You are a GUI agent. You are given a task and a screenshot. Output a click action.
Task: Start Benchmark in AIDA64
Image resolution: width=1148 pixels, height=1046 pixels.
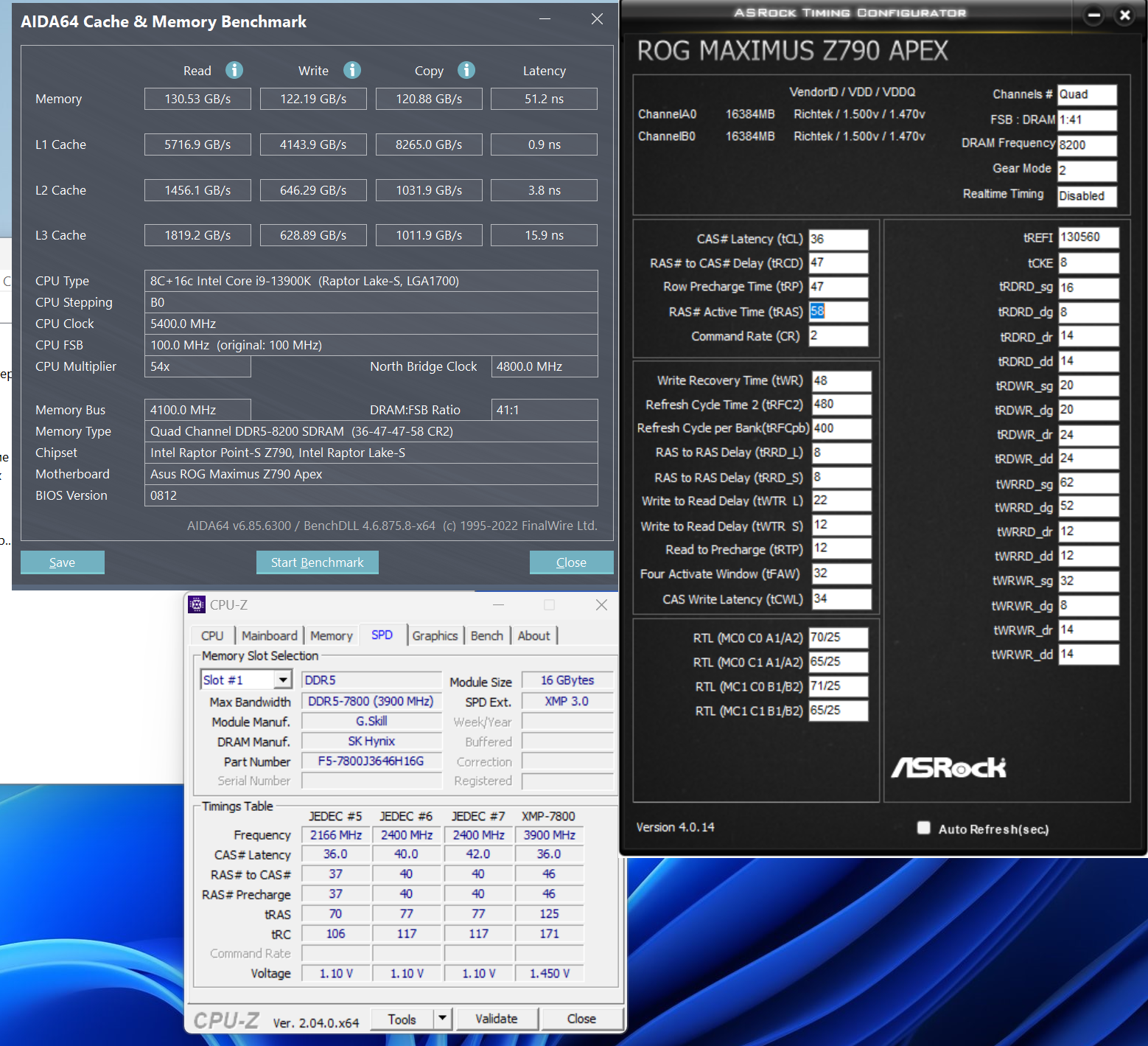[x=318, y=562]
